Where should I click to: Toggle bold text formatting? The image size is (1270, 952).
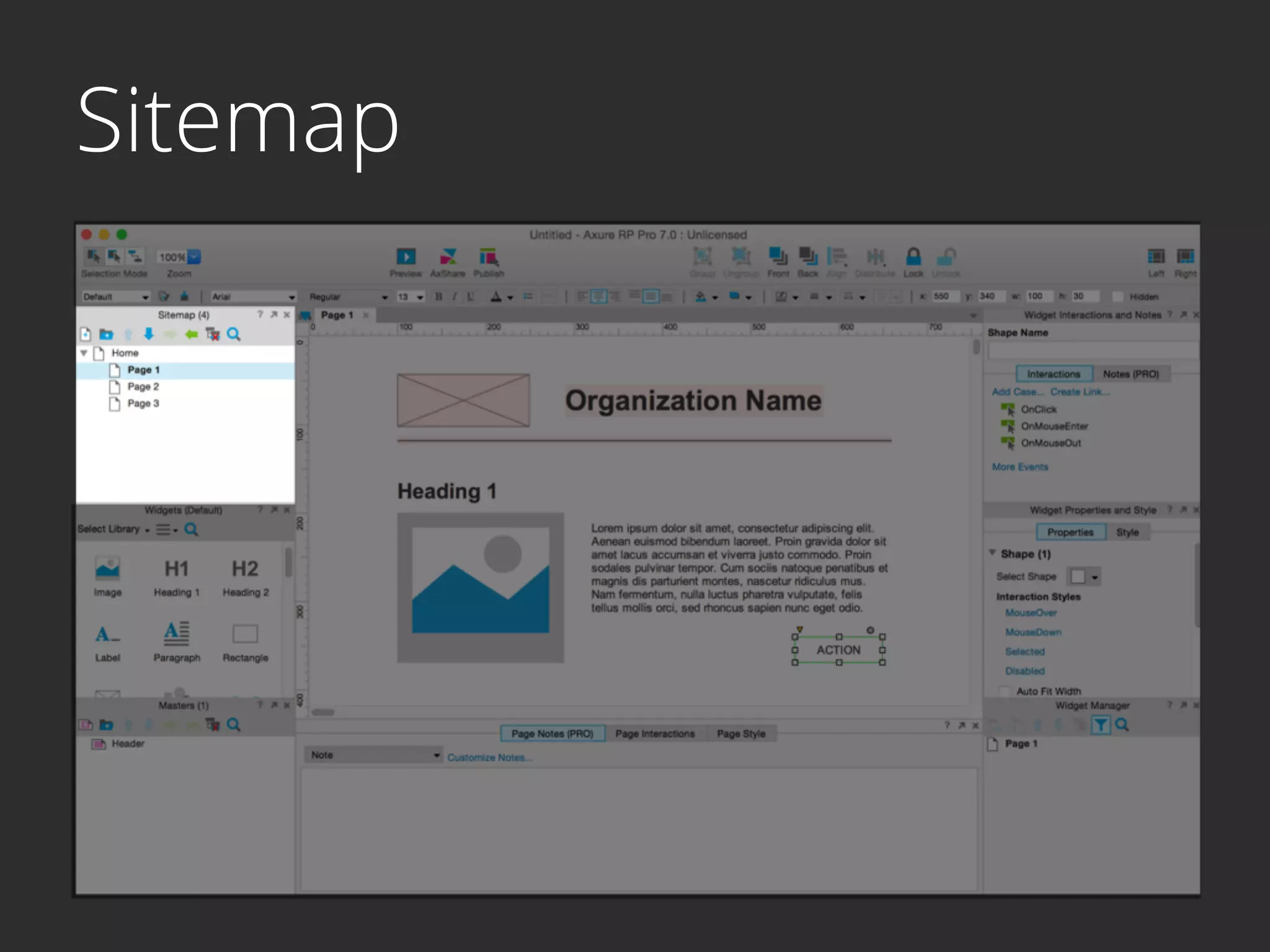[x=438, y=297]
